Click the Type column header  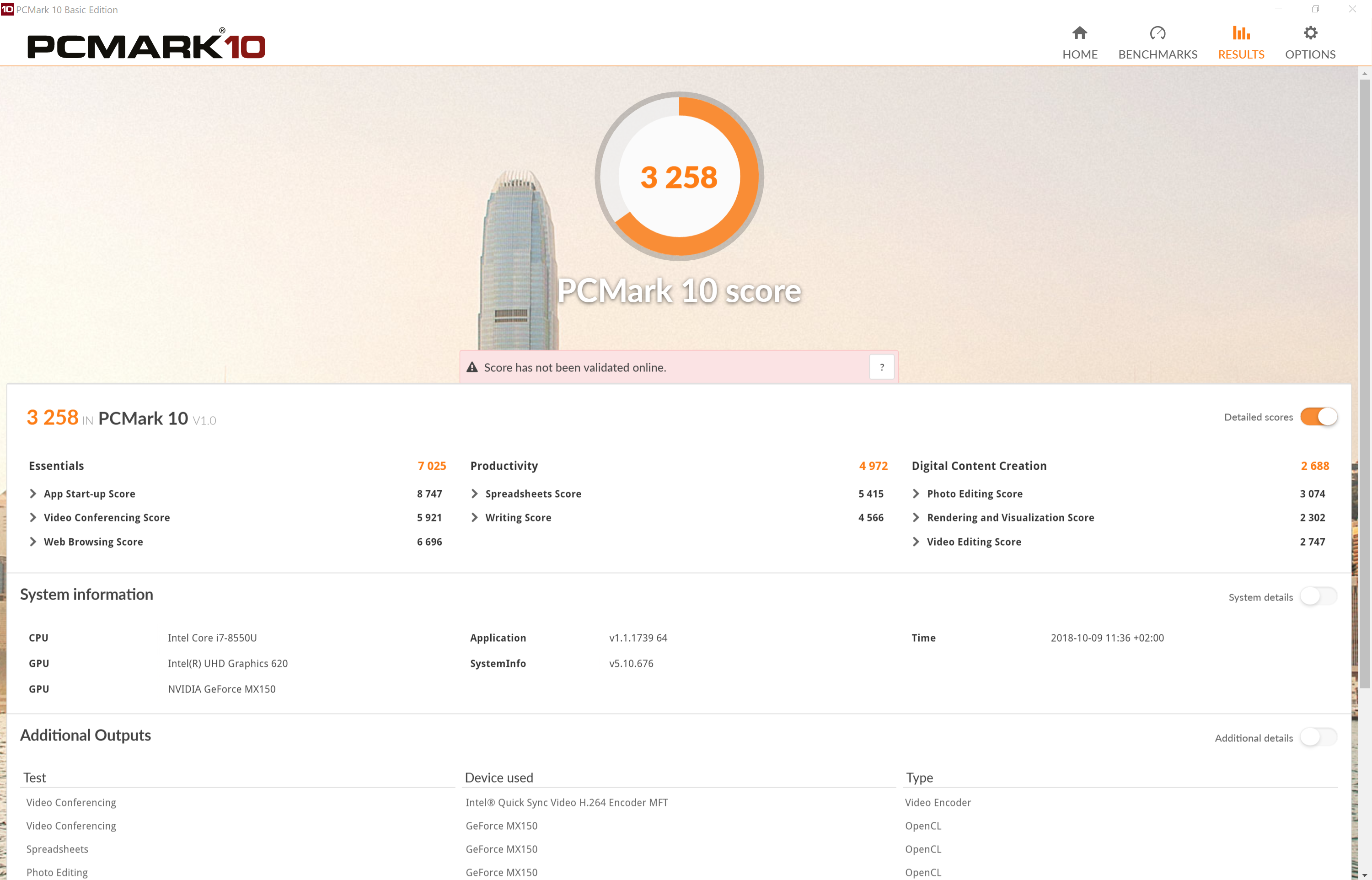[919, 778]
